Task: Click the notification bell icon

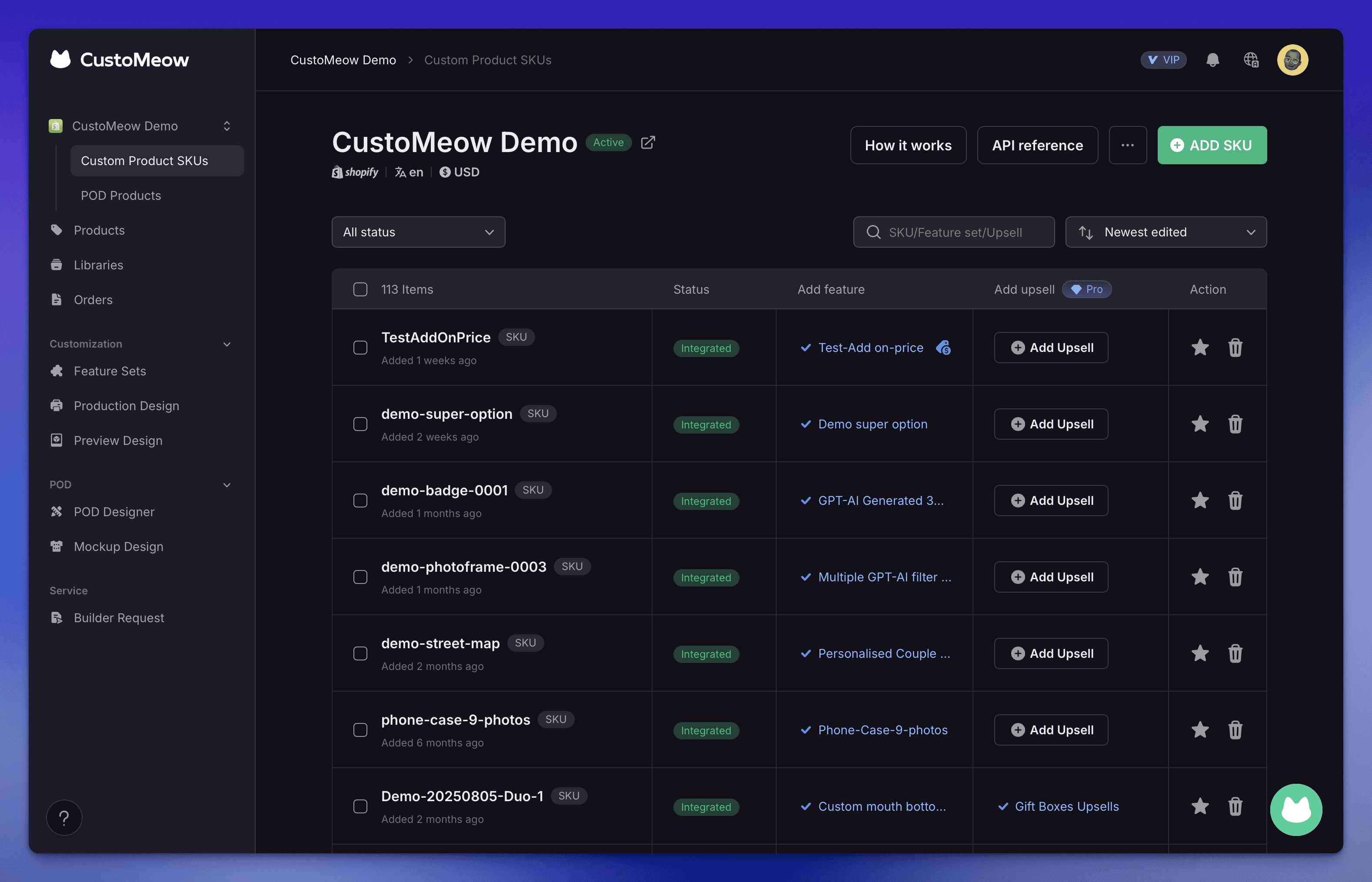Action: point(1212,60)
